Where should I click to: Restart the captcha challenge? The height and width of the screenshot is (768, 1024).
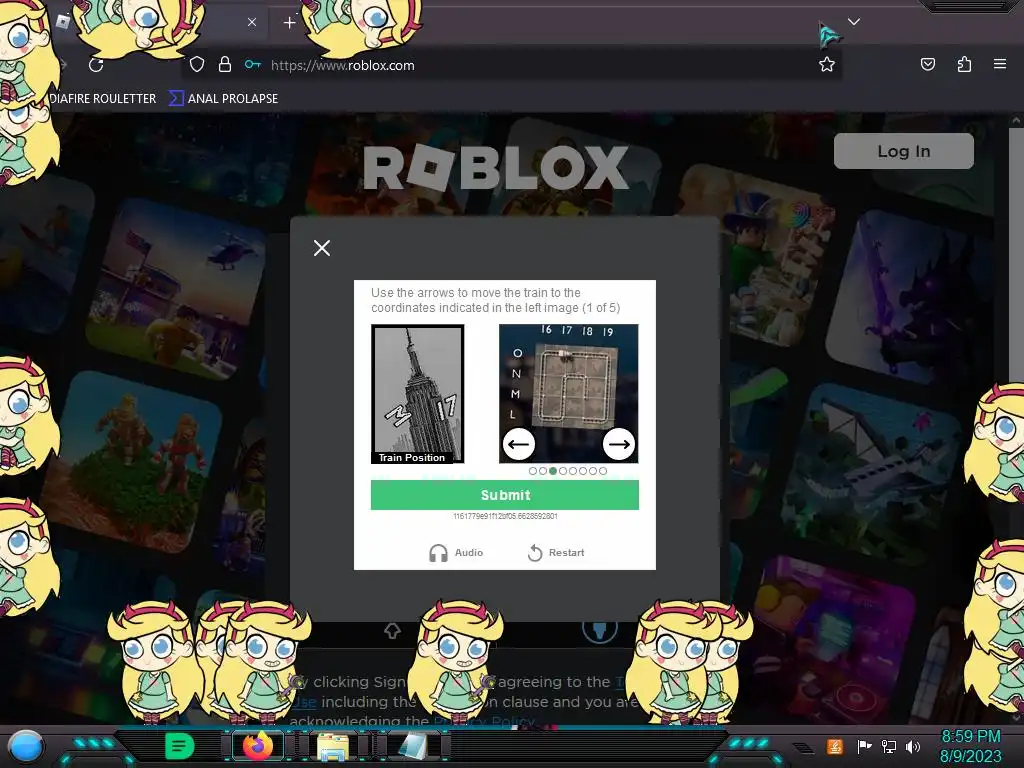(x=556, y=552)
